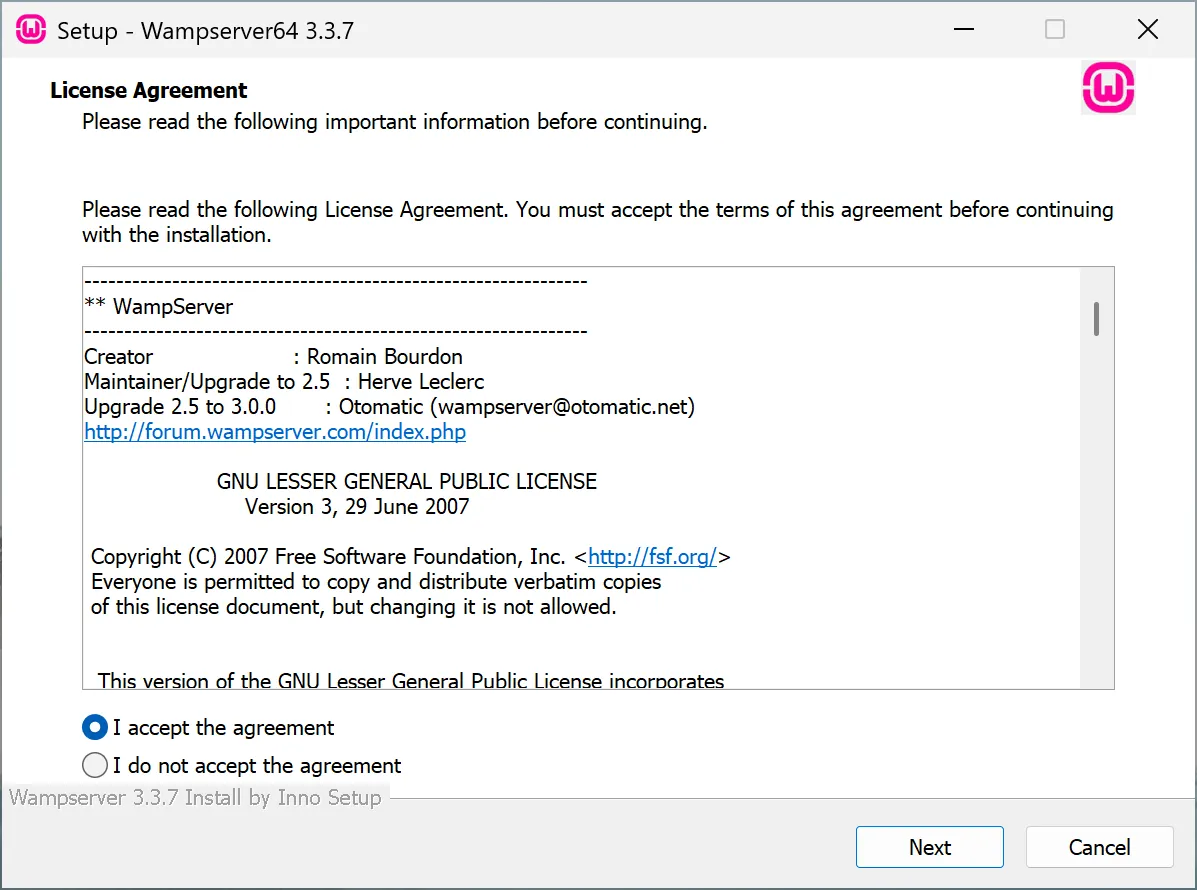Click the Wampserver icon in the title bar
This screenshot has width=1197, height=890.
(x=31, y=30)
